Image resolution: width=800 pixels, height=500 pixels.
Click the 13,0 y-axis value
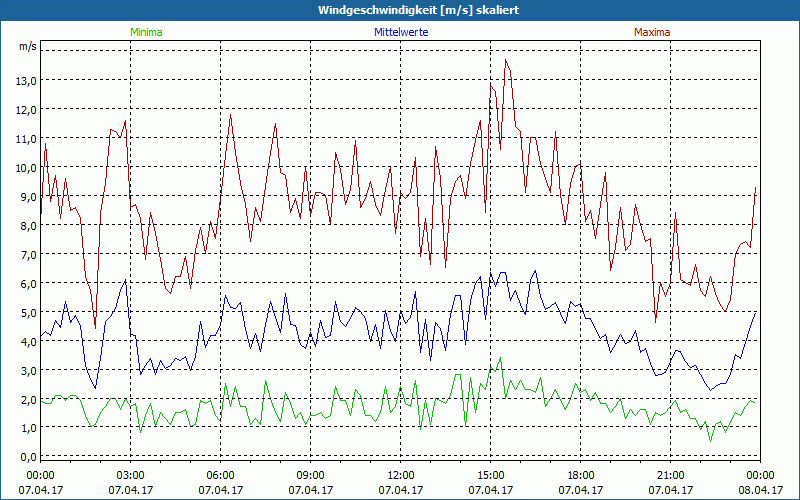pyautogui.click(x=28, y=81)
